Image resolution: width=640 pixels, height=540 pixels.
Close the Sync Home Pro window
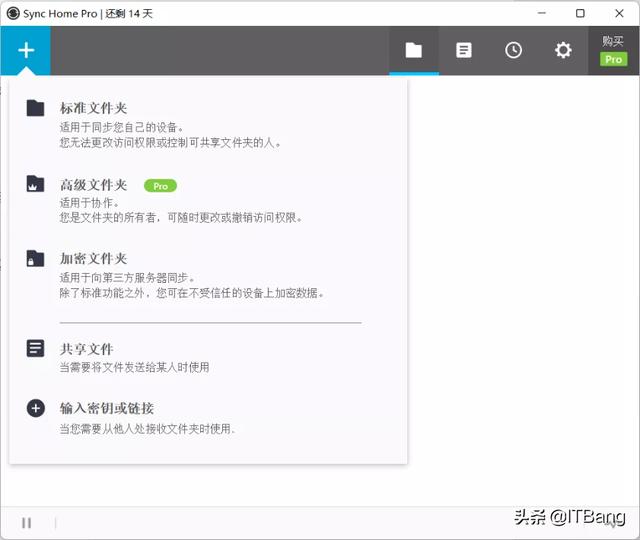pyautogui.click(x=619, y=13)
